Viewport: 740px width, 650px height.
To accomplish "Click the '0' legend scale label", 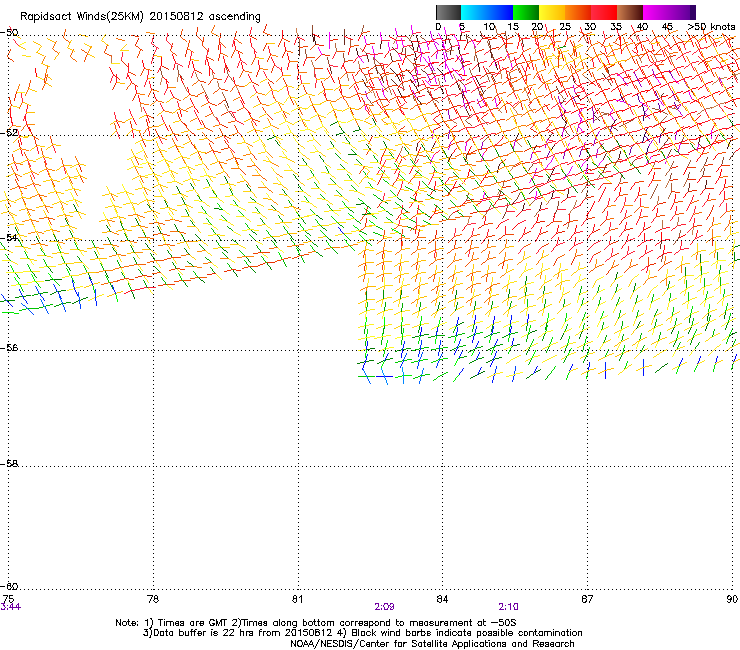I will pyautogui.click(x=438, y=27).
